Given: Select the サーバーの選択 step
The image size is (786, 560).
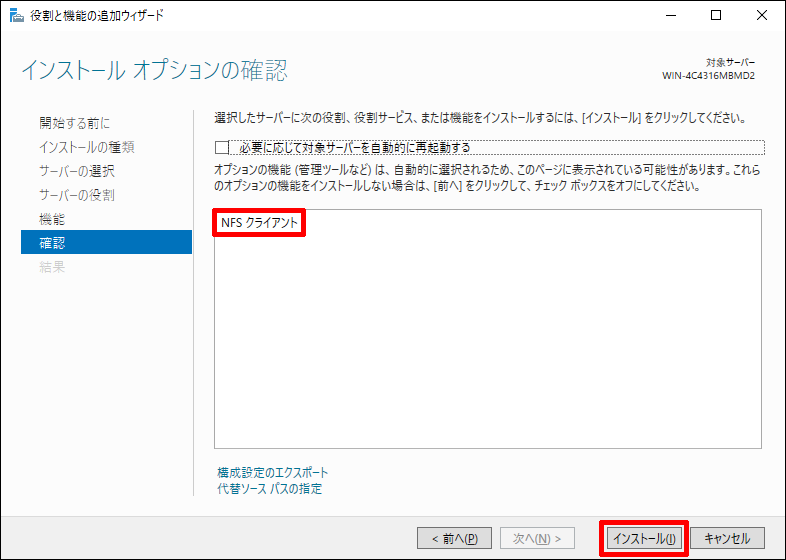Looking at the screenshot, I should [x=77, y=171].
